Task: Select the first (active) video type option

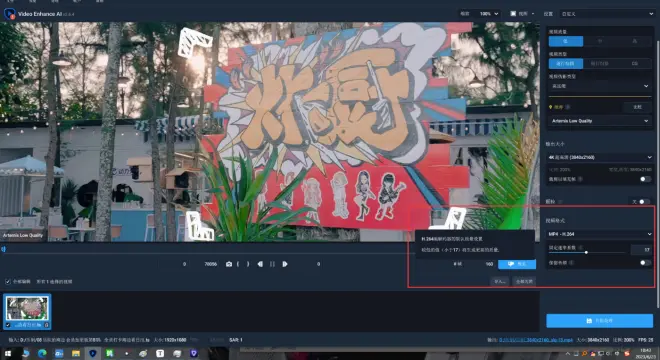Action: 566,64
